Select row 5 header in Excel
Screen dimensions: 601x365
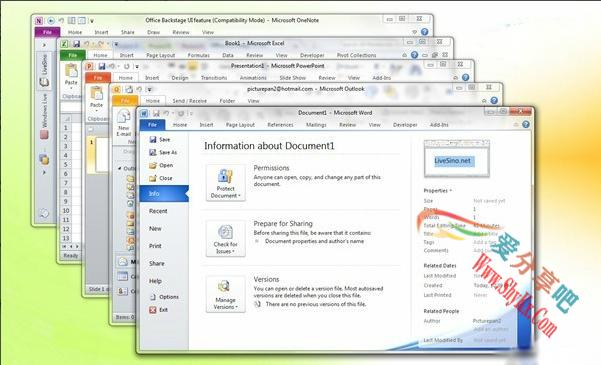pos(66,164)
